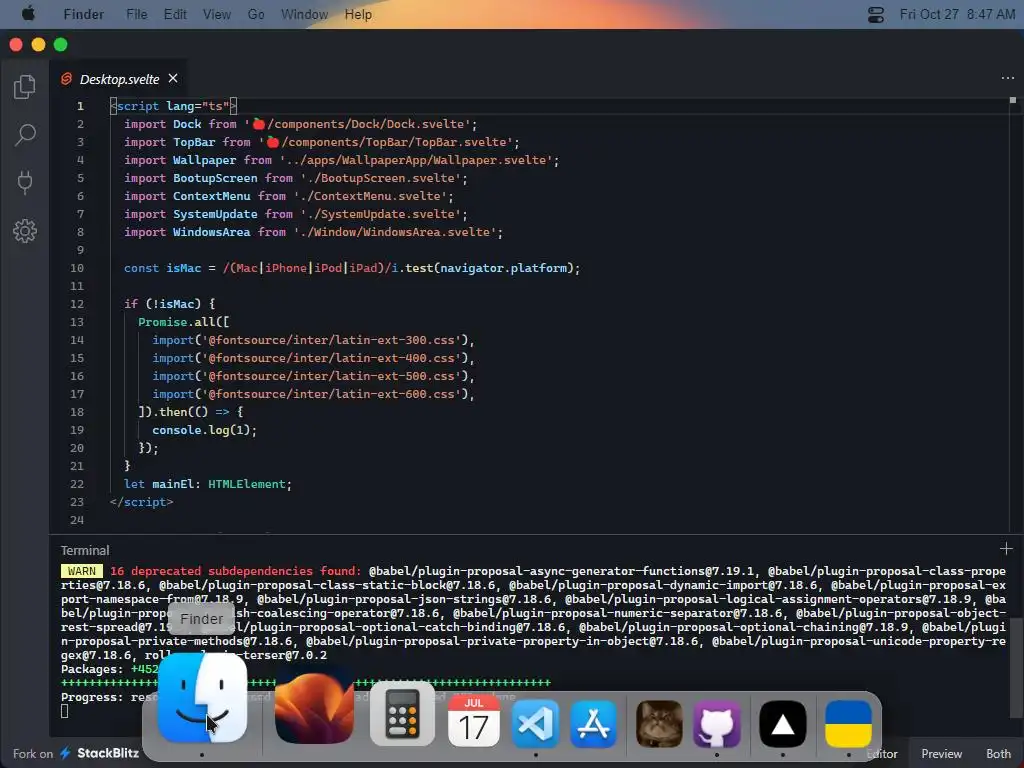Open the Vercel triangle dock icon
Screen dimensions: 1024x768
(x=782, y=724)
